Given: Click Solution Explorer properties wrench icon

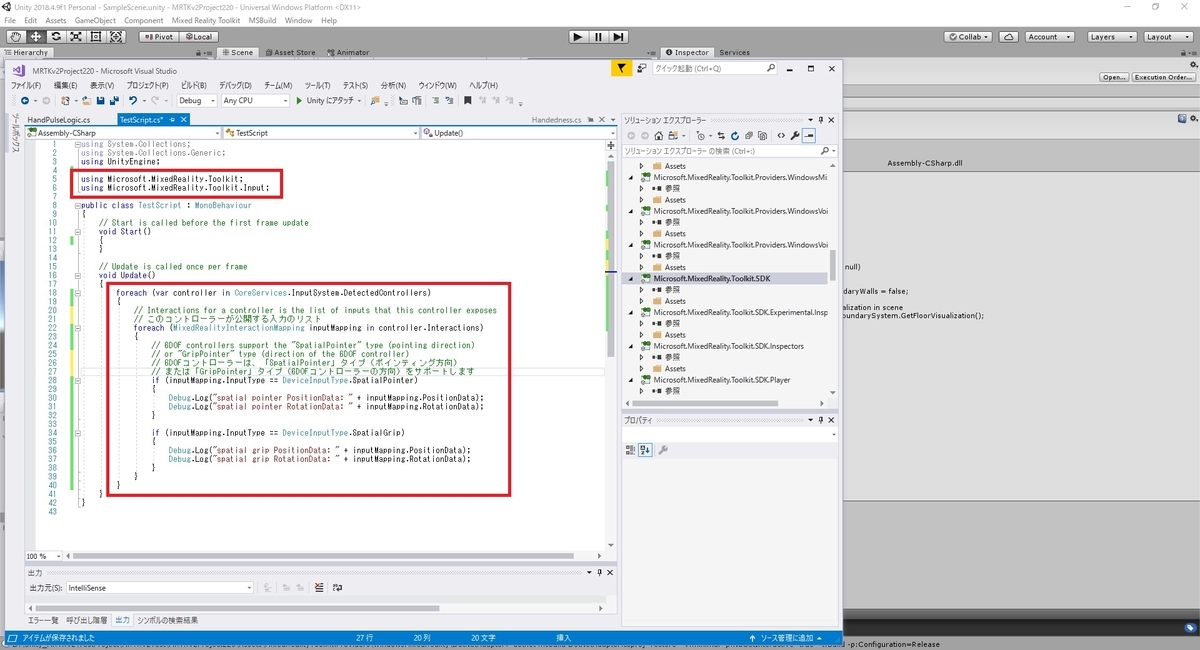Looking at the screenshot, I should pos(795,135).
